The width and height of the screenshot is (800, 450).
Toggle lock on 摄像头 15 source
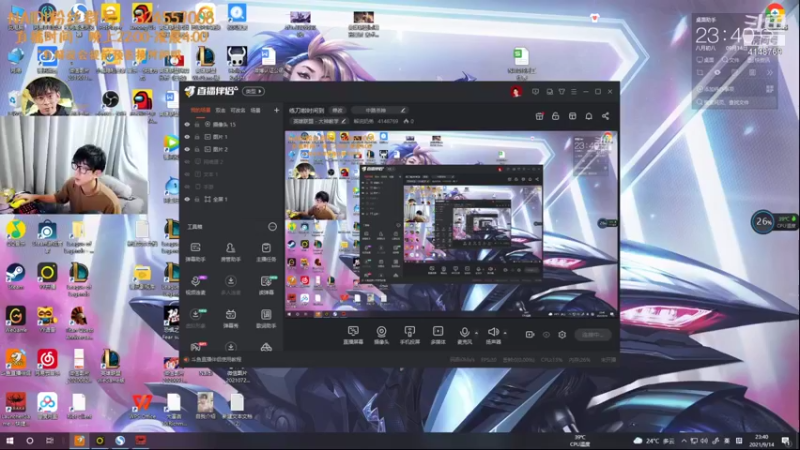pos(197,124)
